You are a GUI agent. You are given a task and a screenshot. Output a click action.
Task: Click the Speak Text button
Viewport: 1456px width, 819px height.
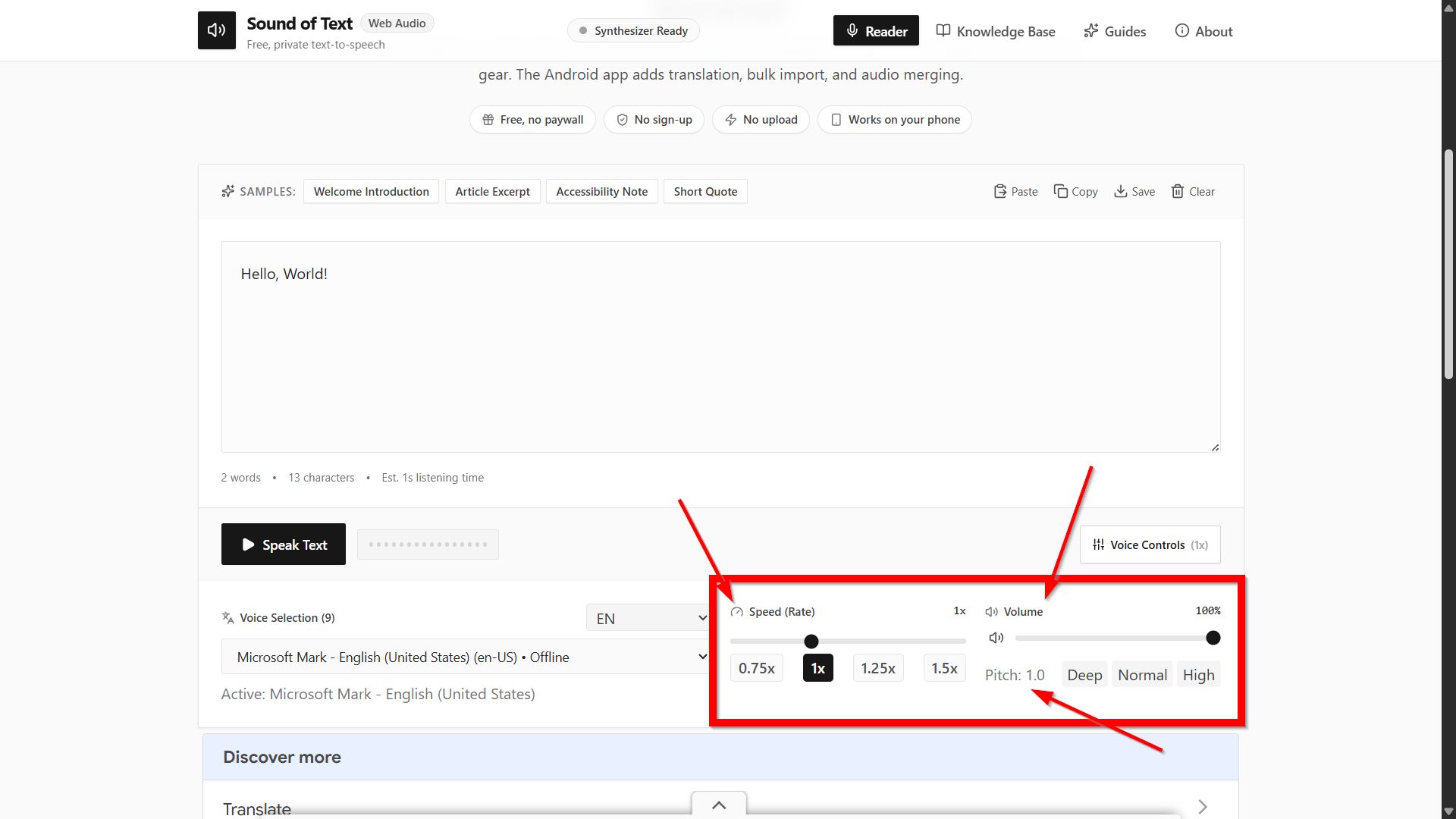(x=284, y=544)
